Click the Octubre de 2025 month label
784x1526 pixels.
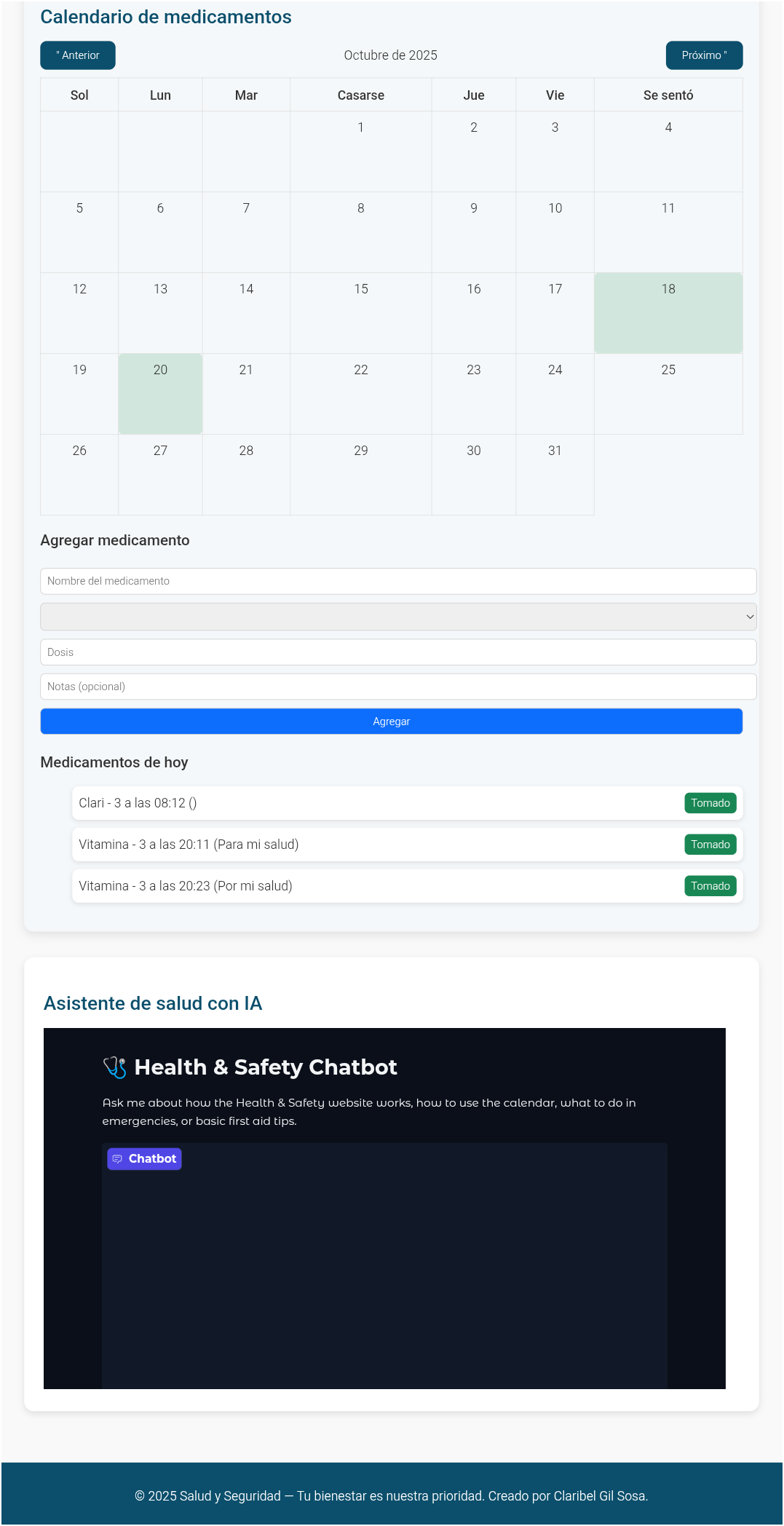point(391,55)
